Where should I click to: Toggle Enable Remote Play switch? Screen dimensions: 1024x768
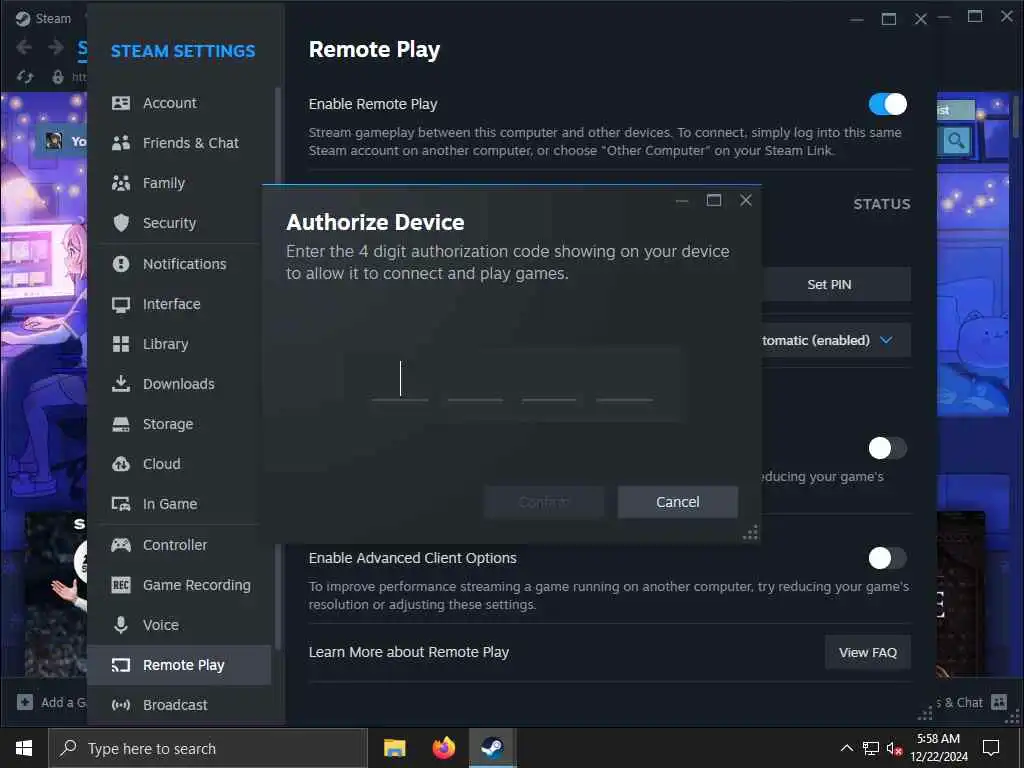click(888, 104)
